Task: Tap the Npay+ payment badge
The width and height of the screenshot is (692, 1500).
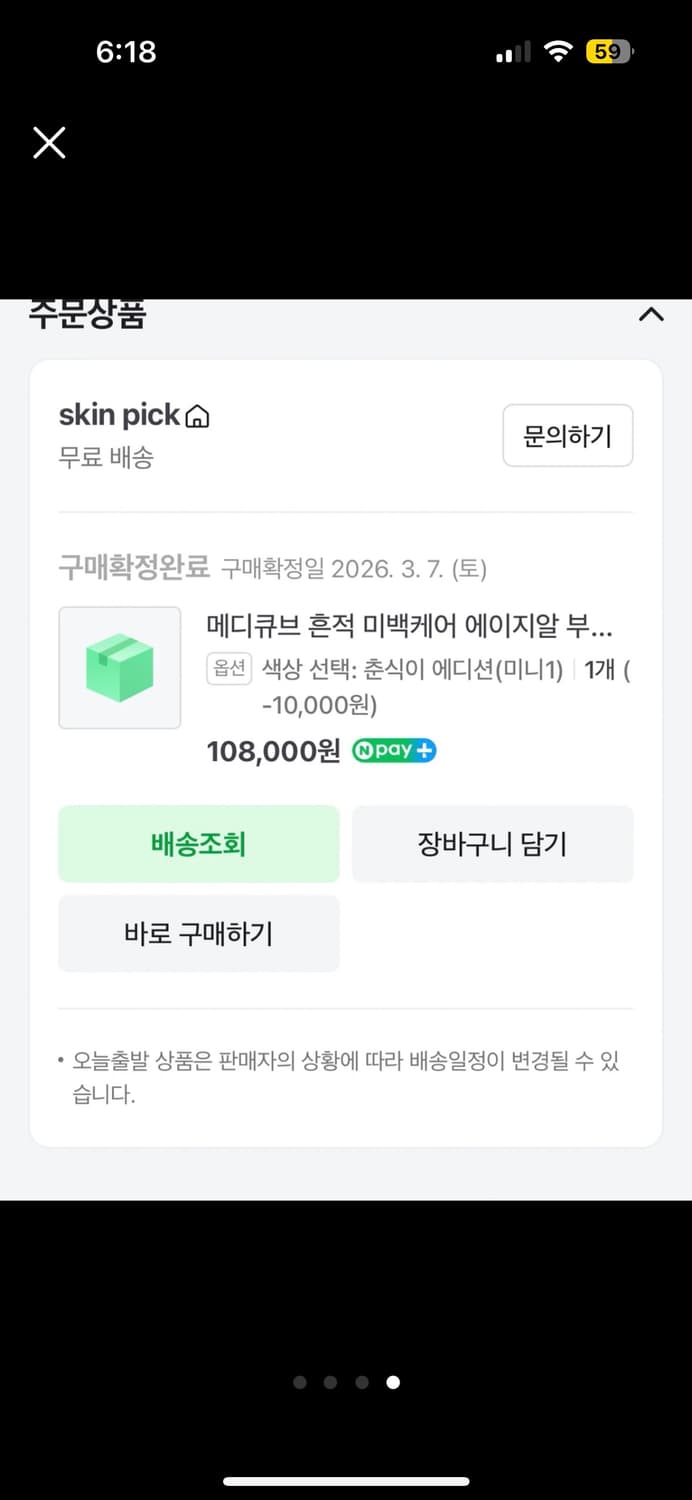Action: 393,751
